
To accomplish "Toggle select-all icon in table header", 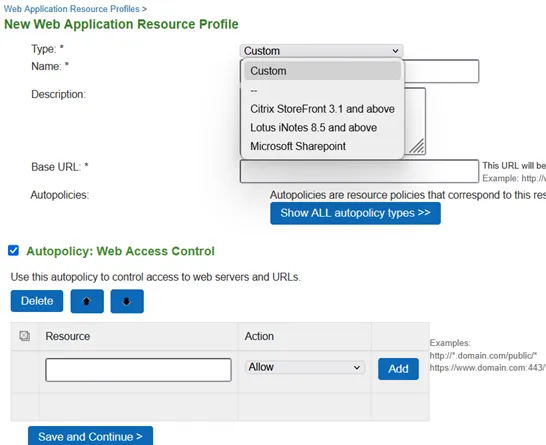I will (x=24, y=336).
